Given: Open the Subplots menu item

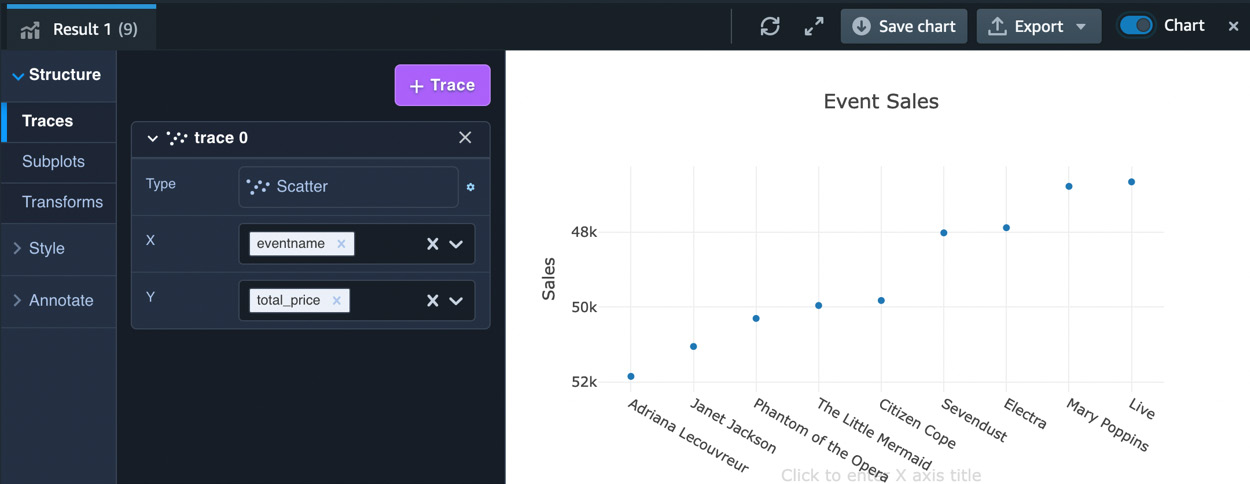Looking at the screenshot, I should point(59,161).
